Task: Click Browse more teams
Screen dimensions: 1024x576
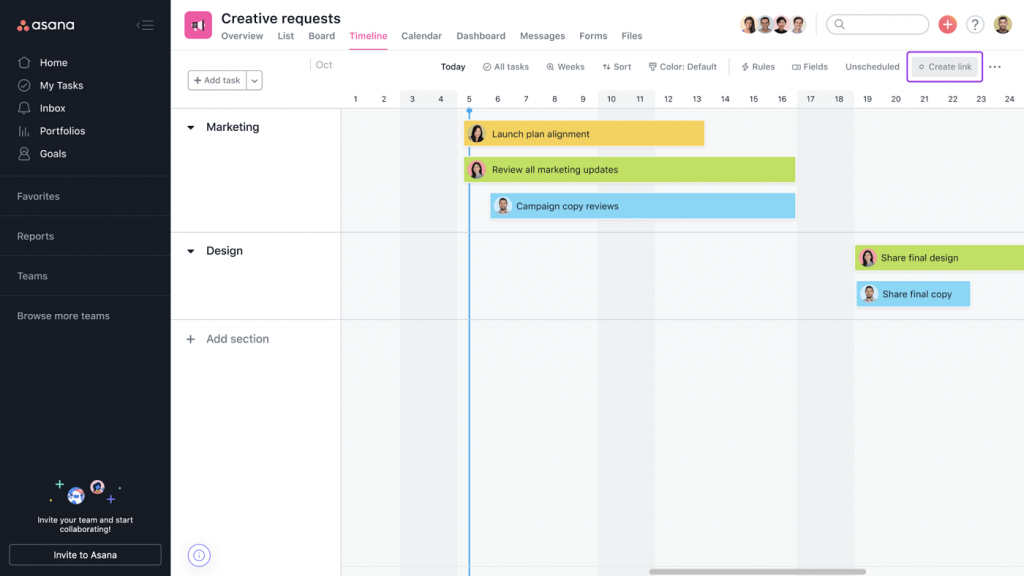Action: tap(63, 316)
